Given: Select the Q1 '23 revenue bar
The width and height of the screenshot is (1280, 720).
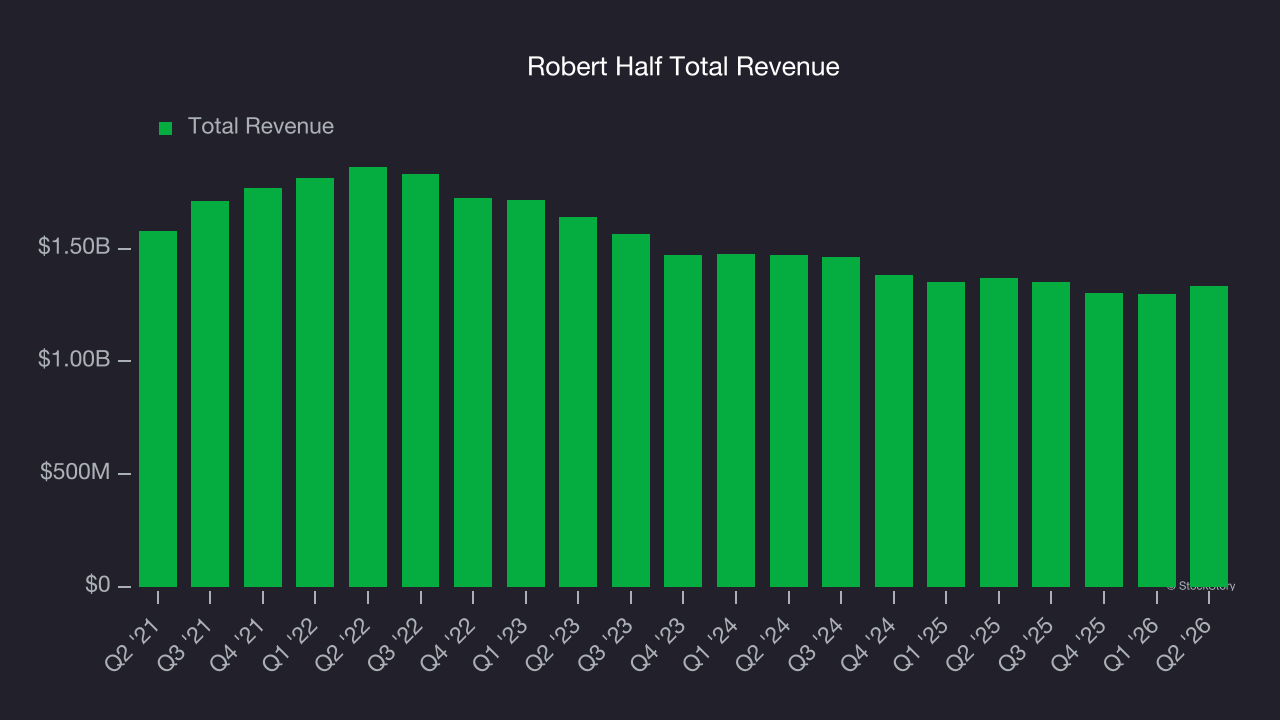Looking at the screenshot, I should 526,394.
